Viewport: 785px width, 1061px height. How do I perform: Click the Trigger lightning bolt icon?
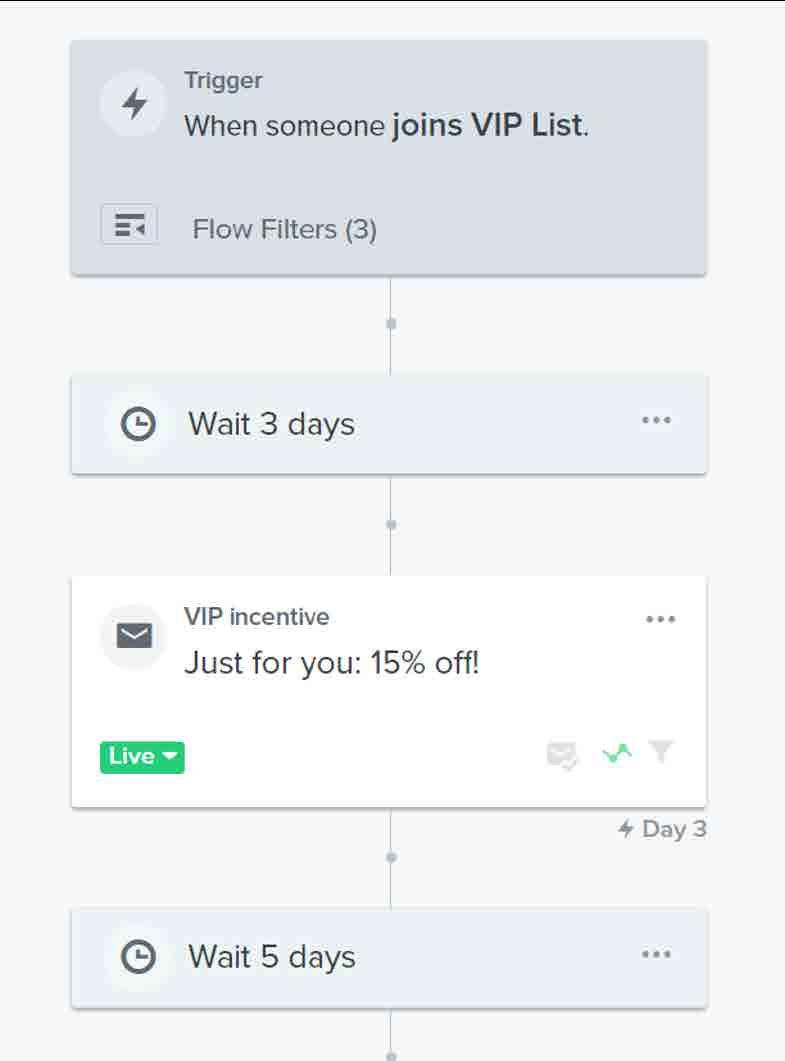(x=134, y=104)
